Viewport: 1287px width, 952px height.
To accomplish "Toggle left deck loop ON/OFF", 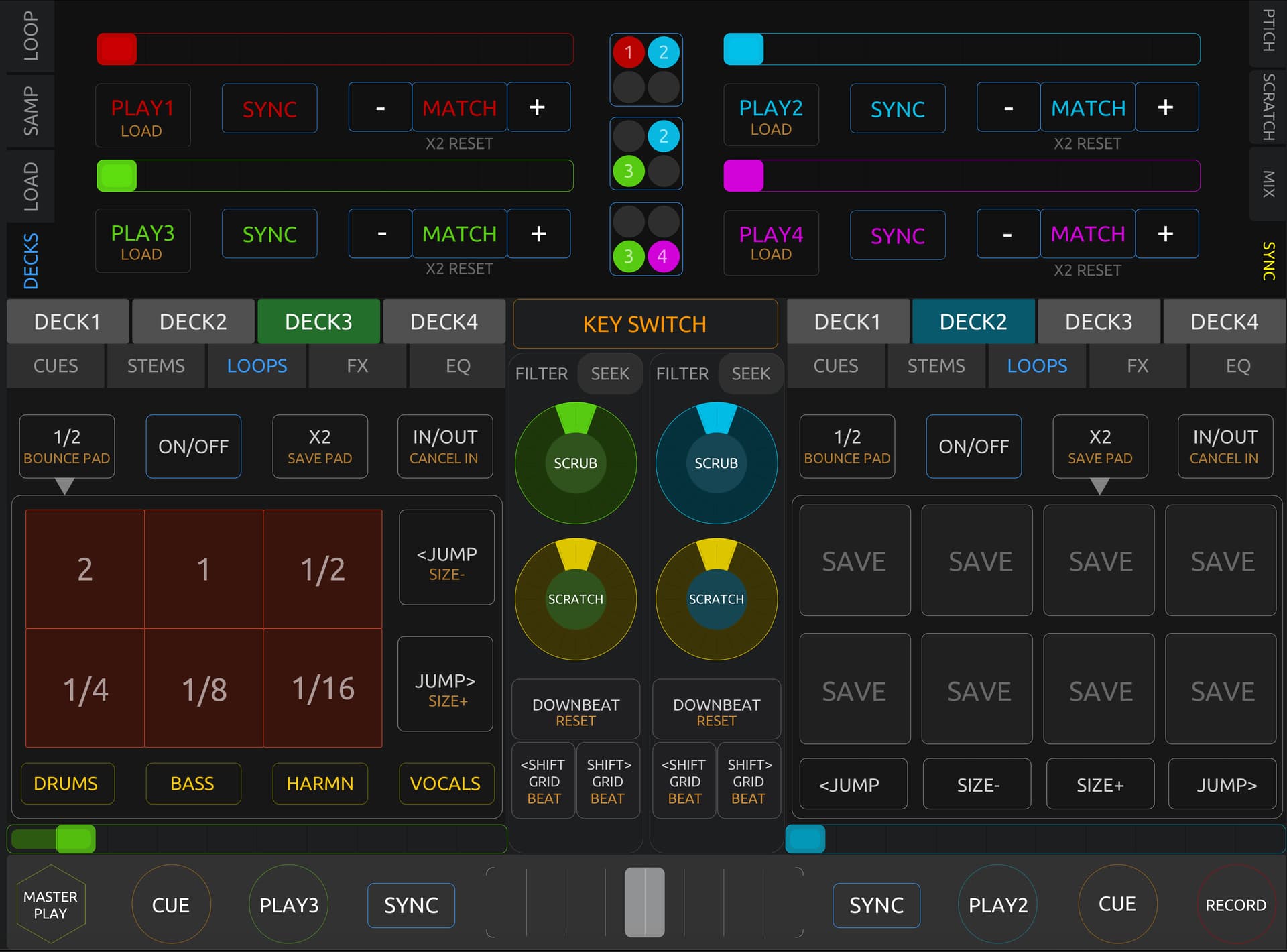I will [x=193, y=447].
